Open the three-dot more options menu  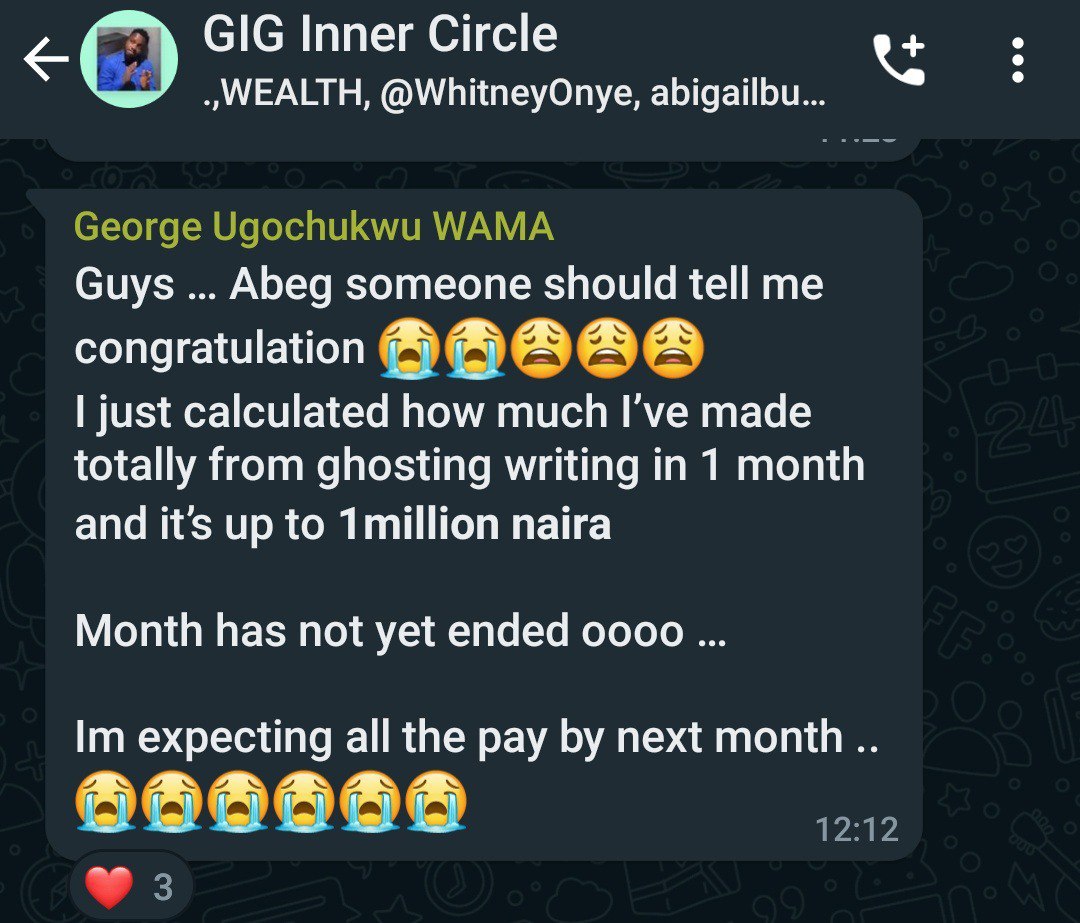tap(1017, 60)
